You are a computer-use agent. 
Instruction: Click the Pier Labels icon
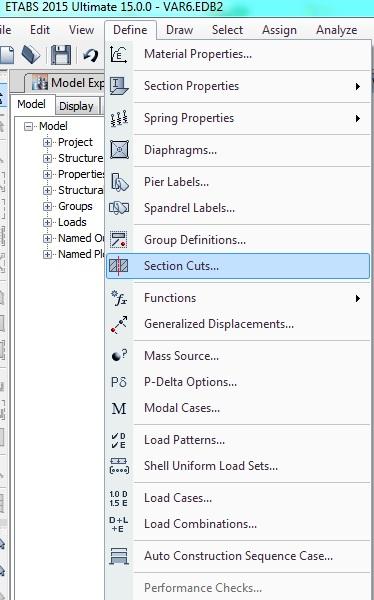click(119, 182)
